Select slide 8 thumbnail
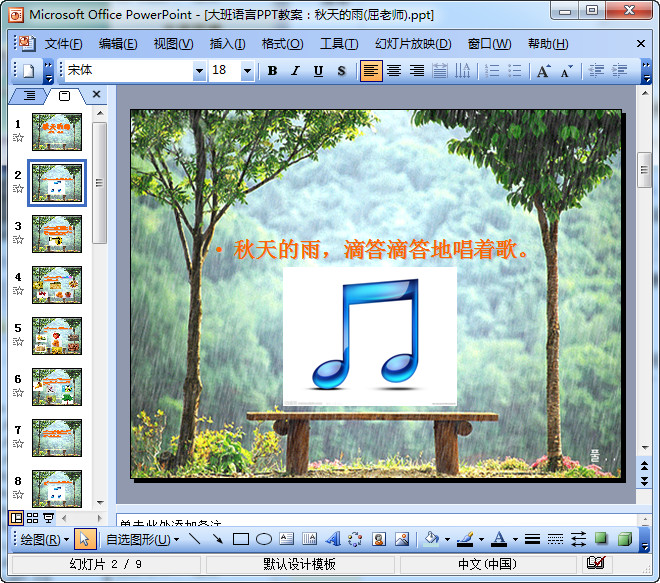This screenshot has width=660, height=583. pos(57,489)
